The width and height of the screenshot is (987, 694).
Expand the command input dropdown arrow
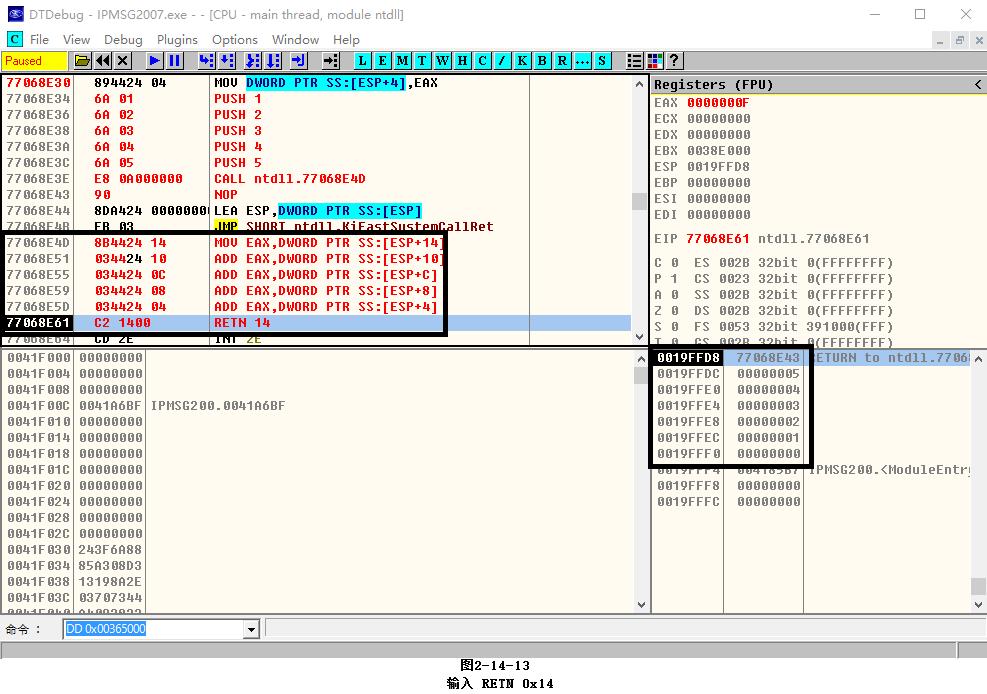251,629
